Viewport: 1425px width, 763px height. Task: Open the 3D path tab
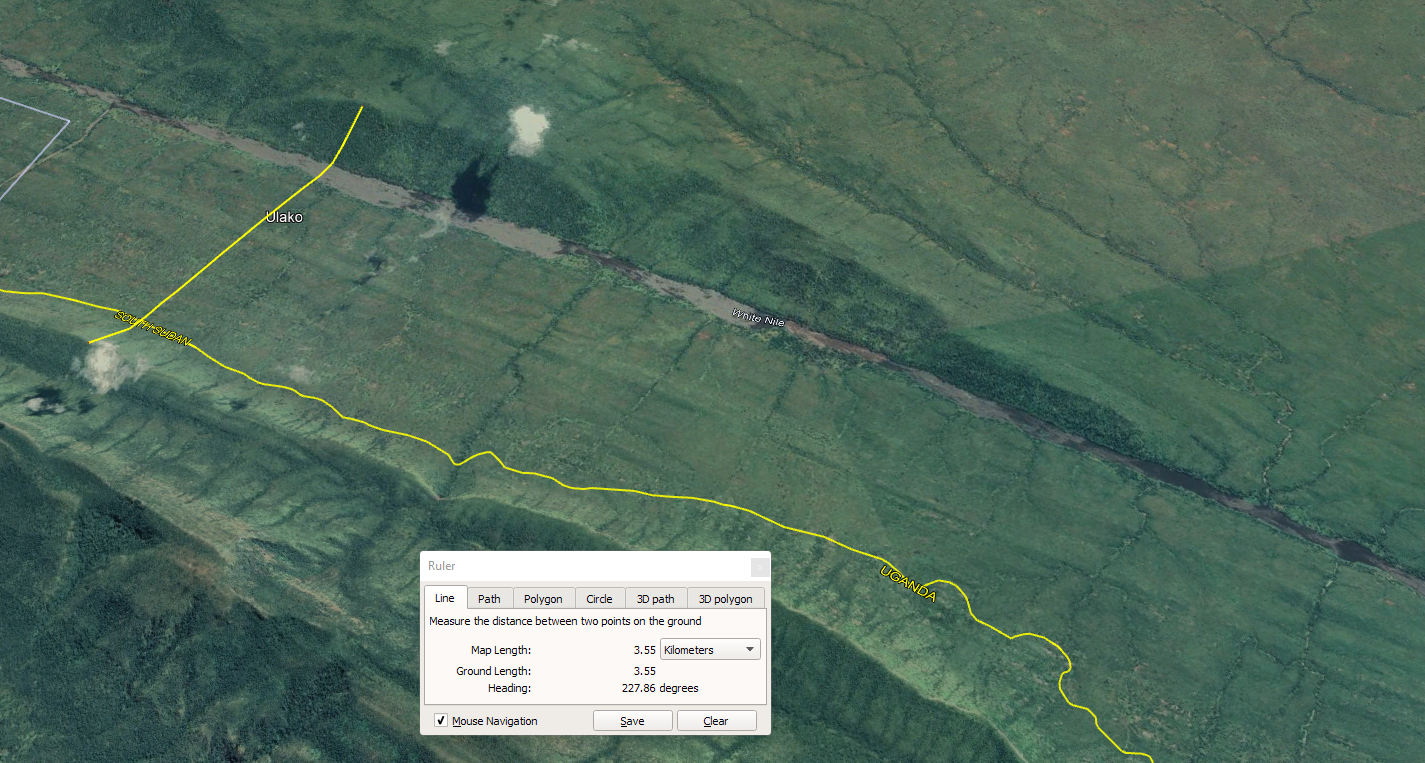[x=655, y=599]
